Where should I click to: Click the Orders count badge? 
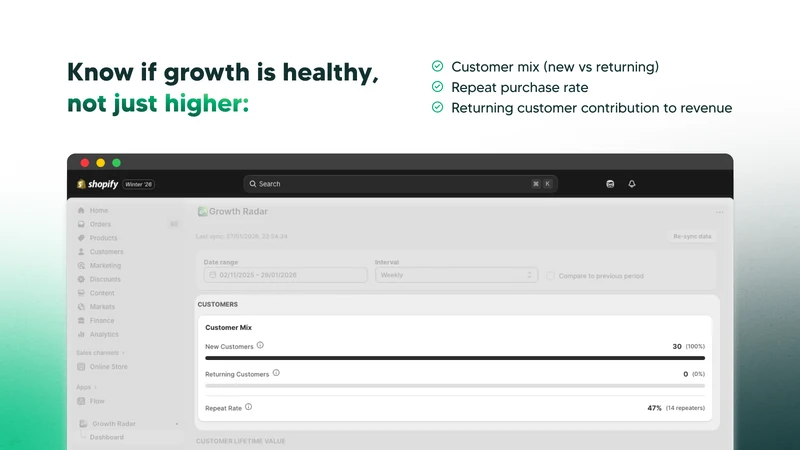[174, 224]
